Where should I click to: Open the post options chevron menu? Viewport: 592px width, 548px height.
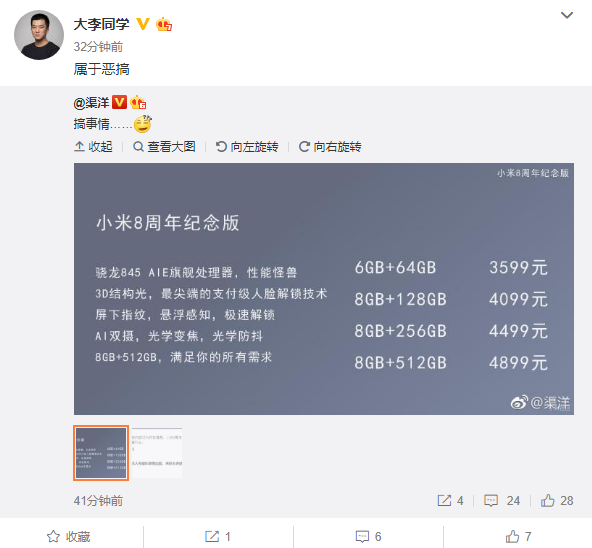(x=567, y=15)
